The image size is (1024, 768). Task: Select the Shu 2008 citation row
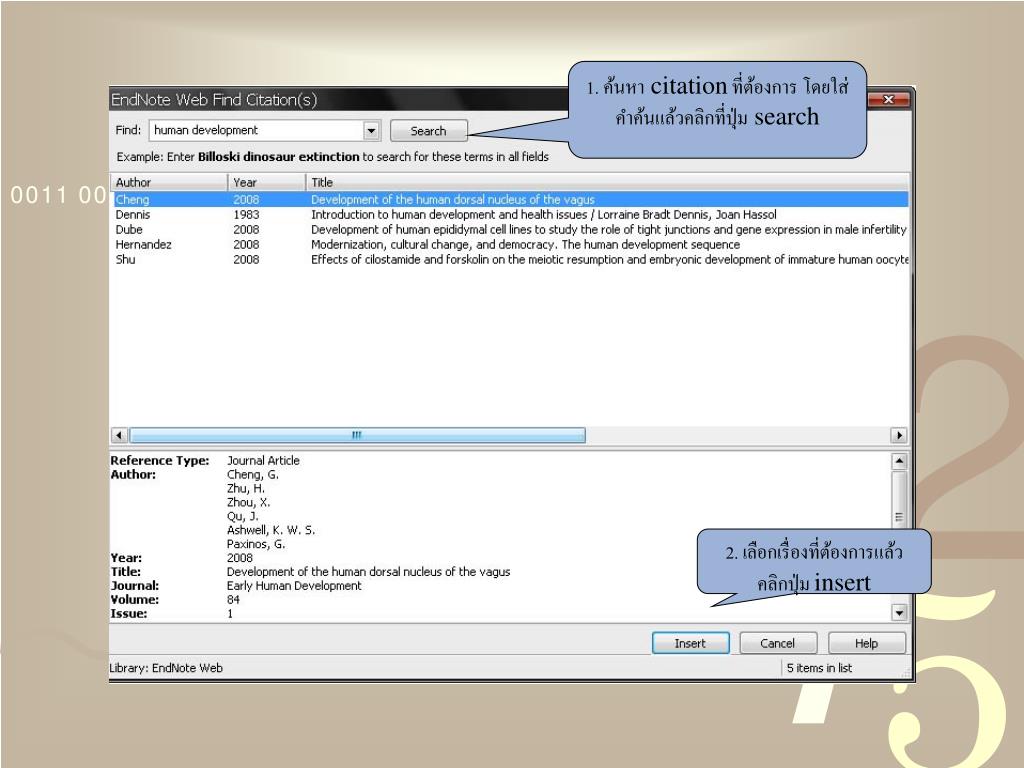tap(510, 259)
